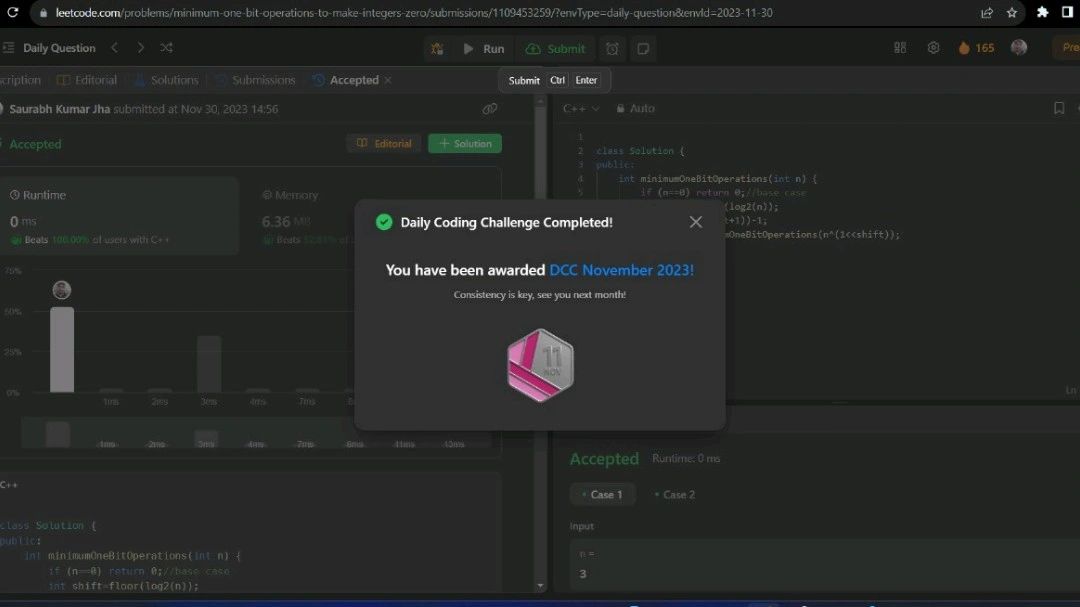Open the Editorial button under Accepted
1080x607 pixels.
point(384,143)
